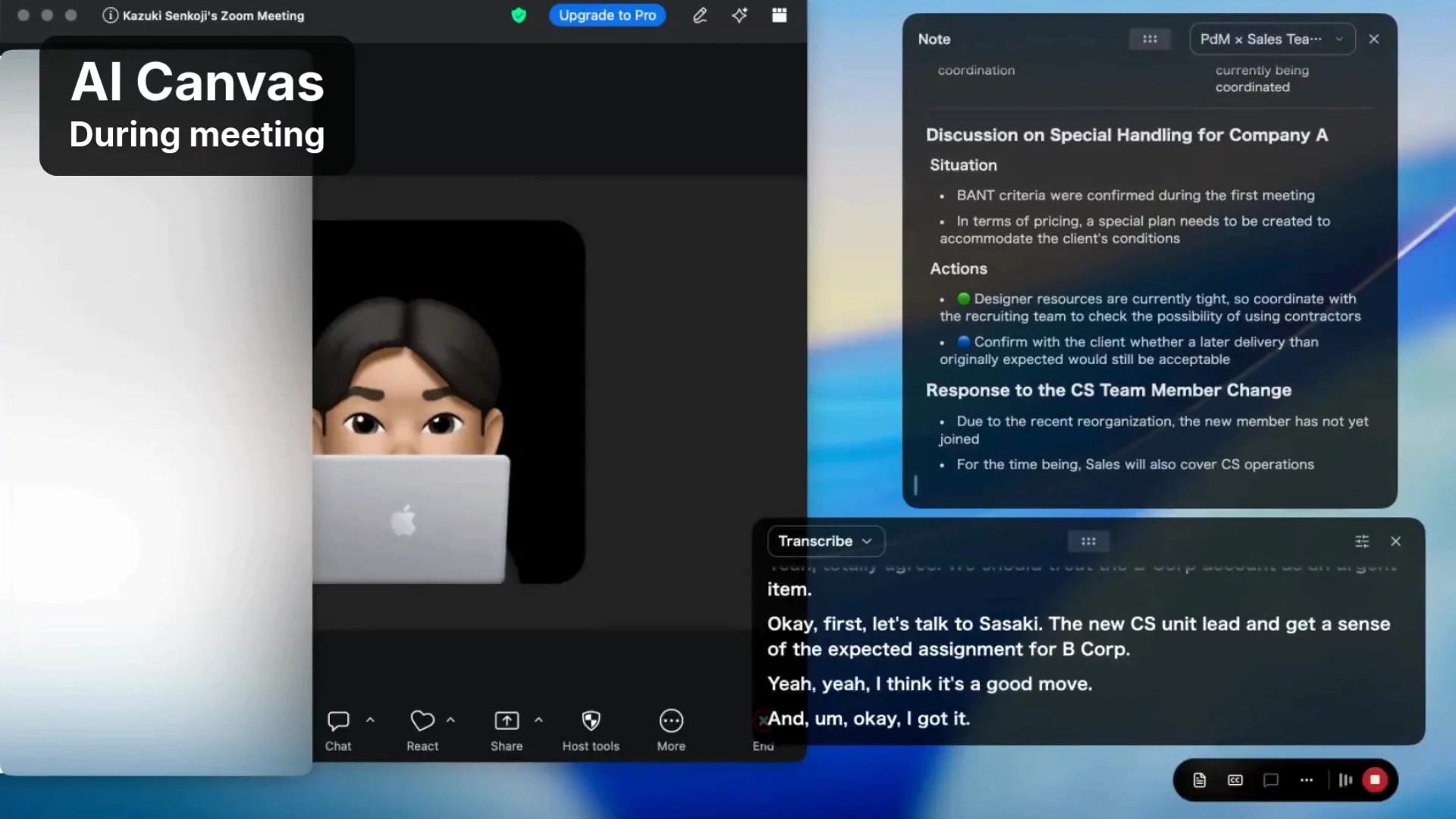Click the green dot designer resources action

pyautogui.click(x=1150, y=307)
